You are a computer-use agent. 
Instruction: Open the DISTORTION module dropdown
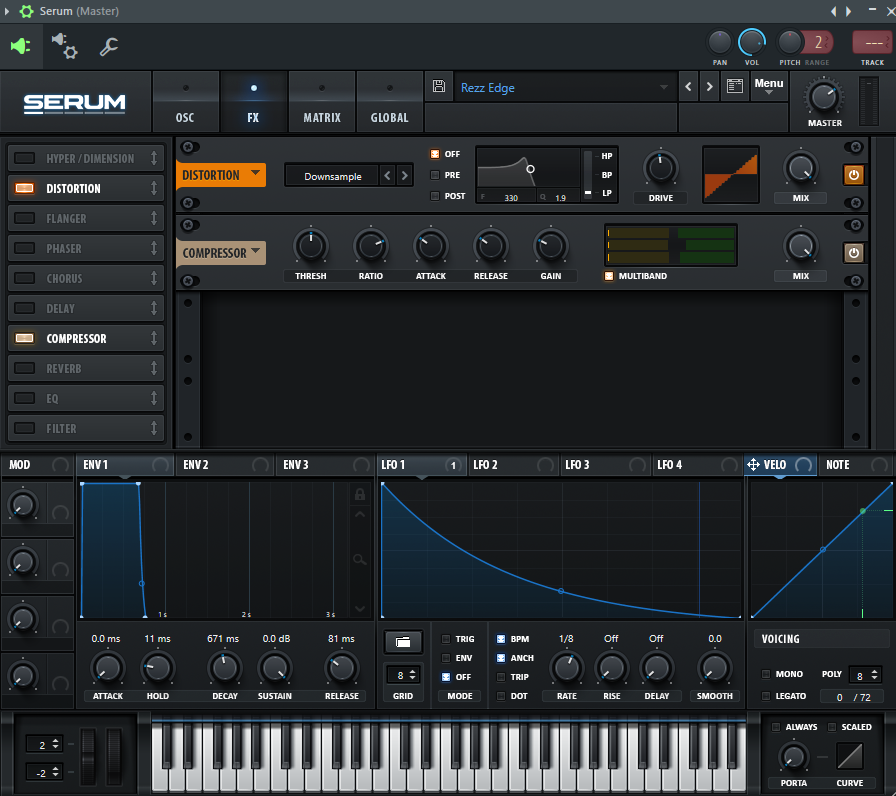221,175
